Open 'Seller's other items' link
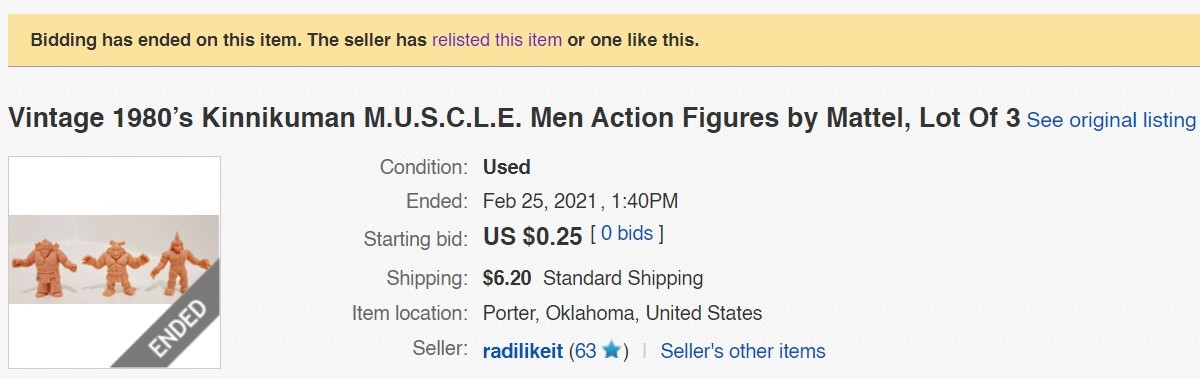 [x=743, y=351]
